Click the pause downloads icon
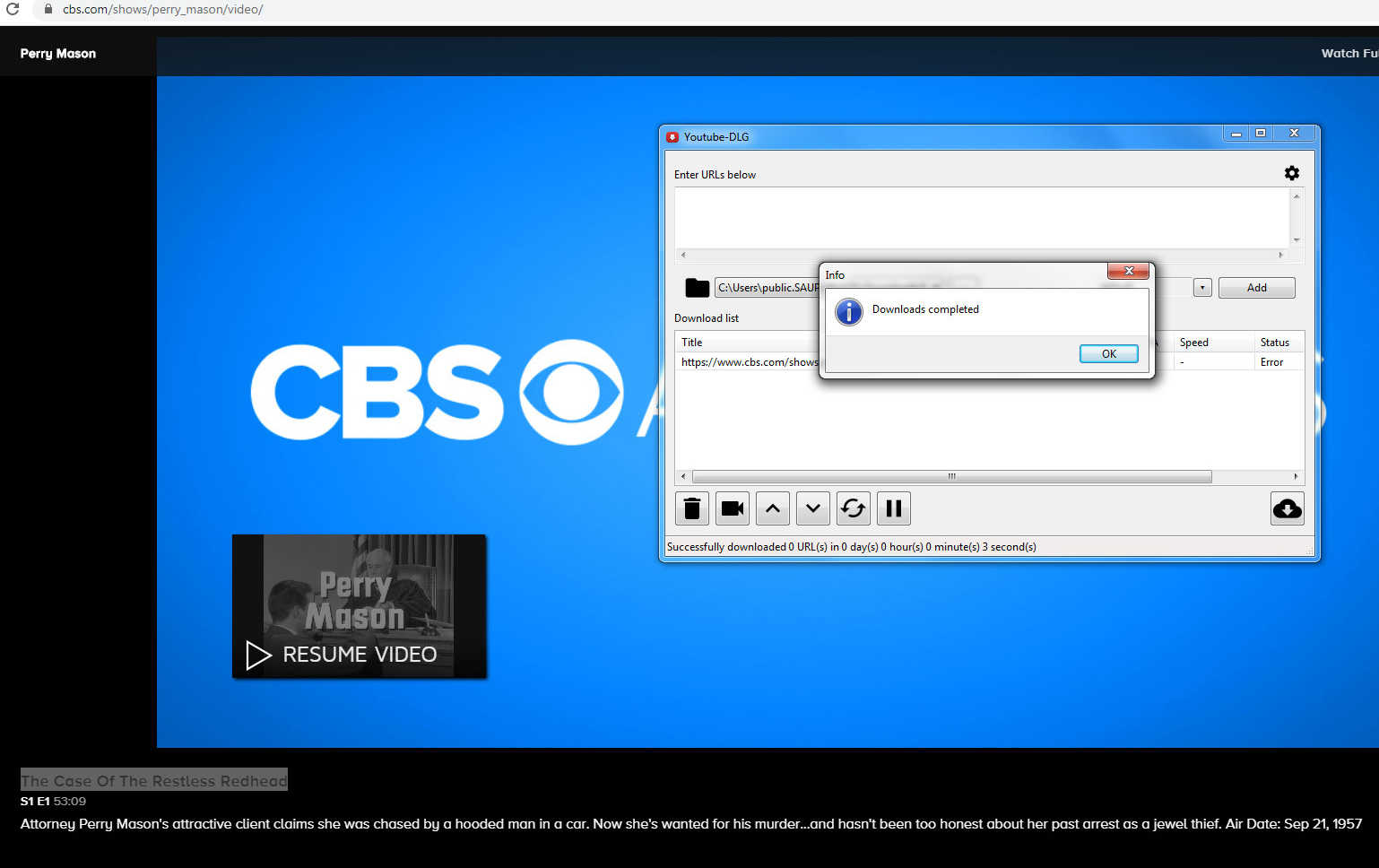The height and width of the screenshot is (868, 1379). point(894,508)
